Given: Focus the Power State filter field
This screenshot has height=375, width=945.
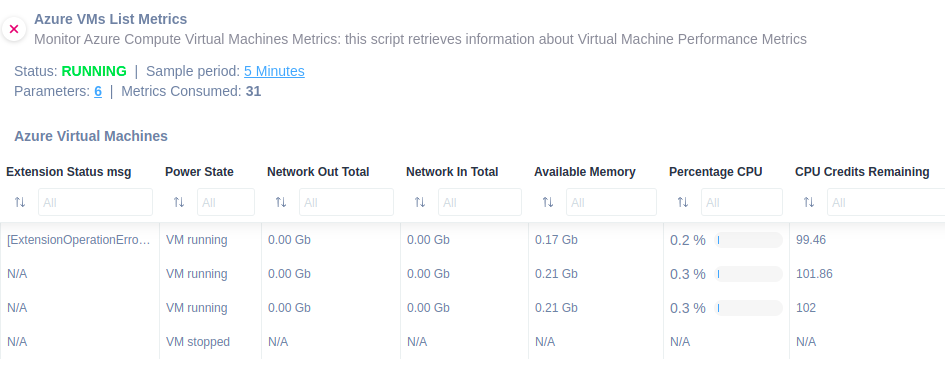Looking at the screenshot, I should point(226,202).
